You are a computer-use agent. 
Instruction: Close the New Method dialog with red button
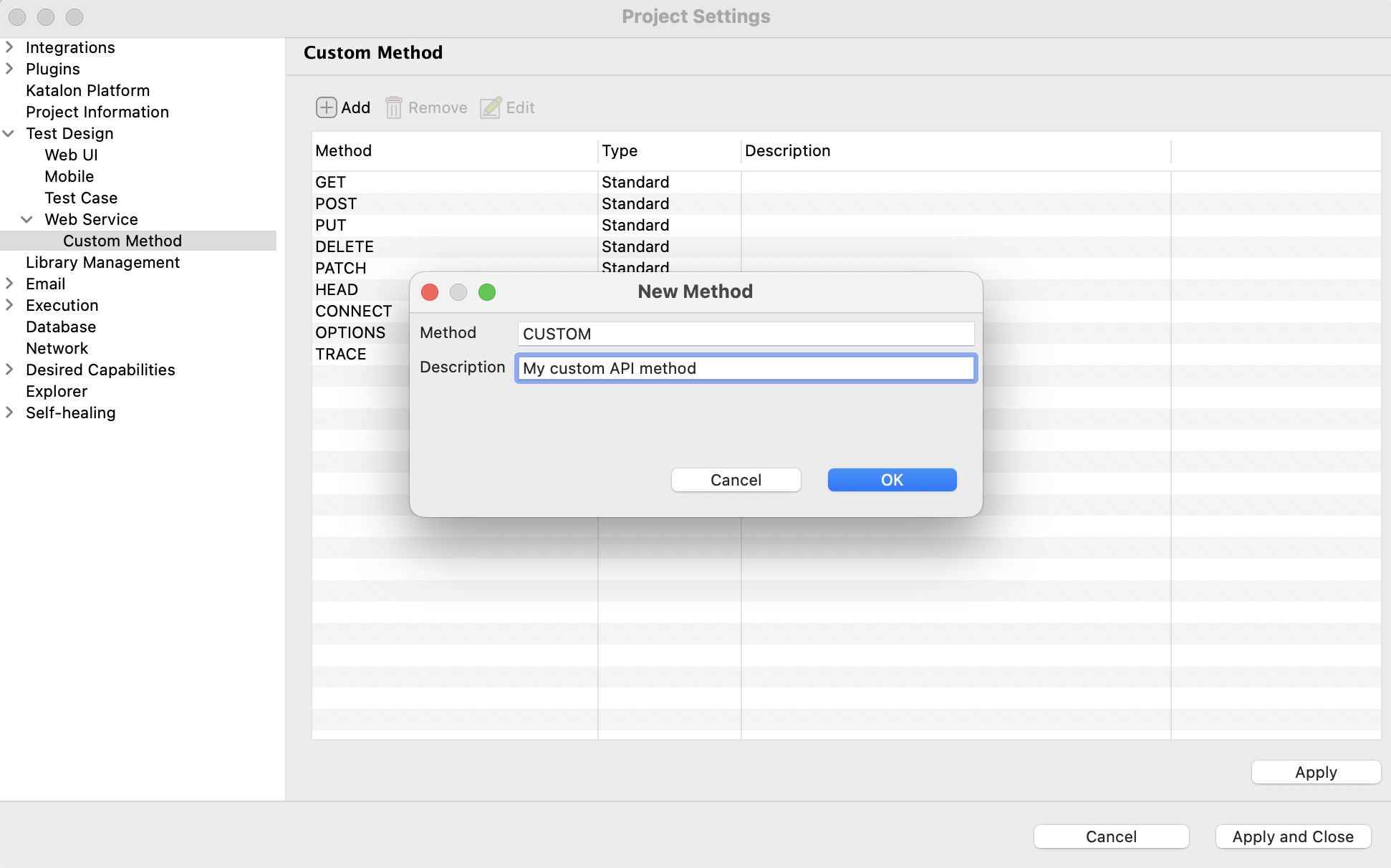pos(430,292)
